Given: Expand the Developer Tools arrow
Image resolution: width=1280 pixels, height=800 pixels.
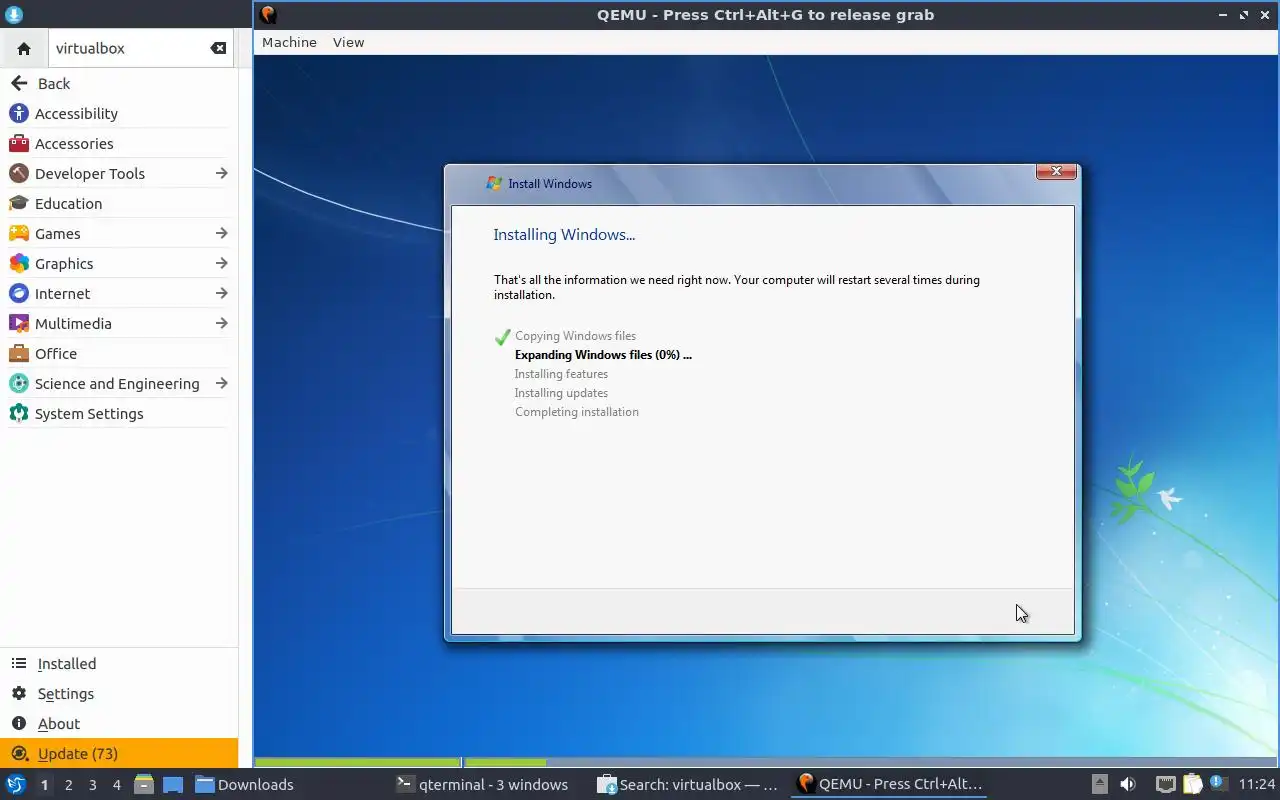Looking at the screenshot, I should 221,174.
